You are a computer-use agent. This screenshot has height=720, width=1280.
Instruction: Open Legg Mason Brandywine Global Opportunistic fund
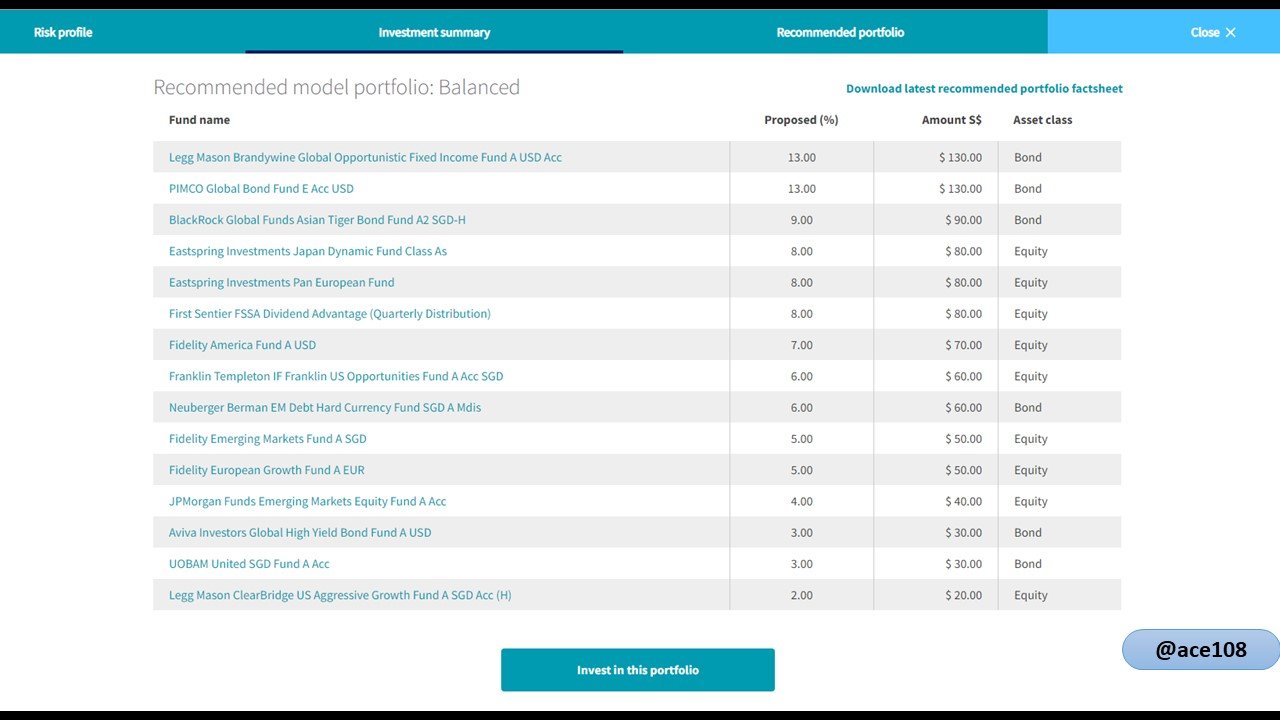tap(365, 157)
